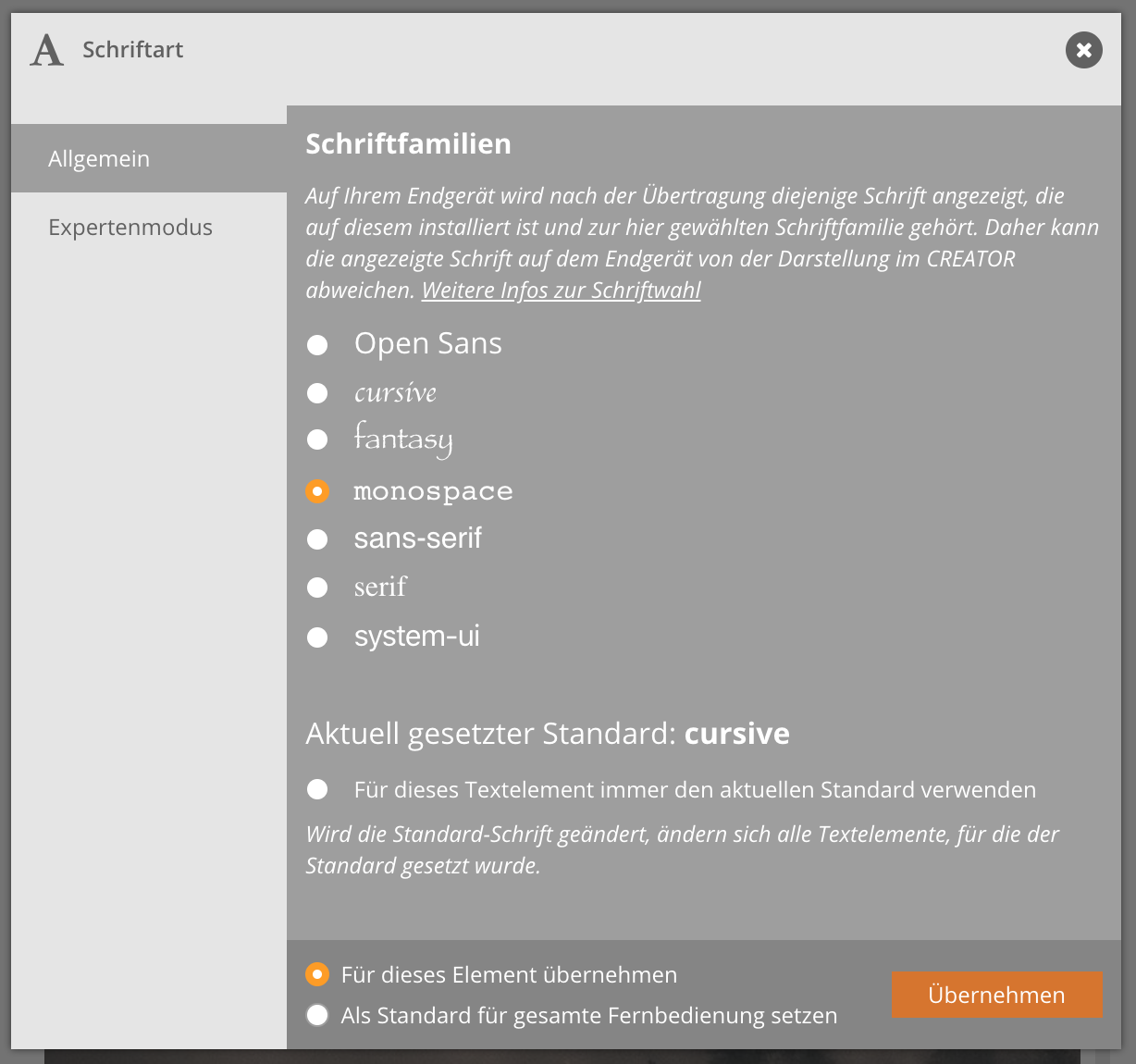Choose "Als Standard für gesamte Fernbedienung setzen"
Screen dimensions: 1136x1064
(x=317, y=1015)
